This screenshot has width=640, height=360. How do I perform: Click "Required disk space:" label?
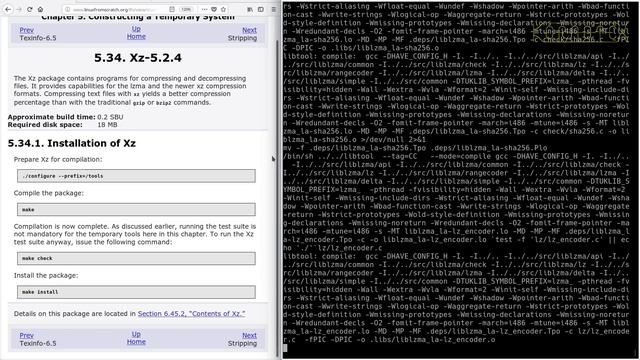coord(45,124)
